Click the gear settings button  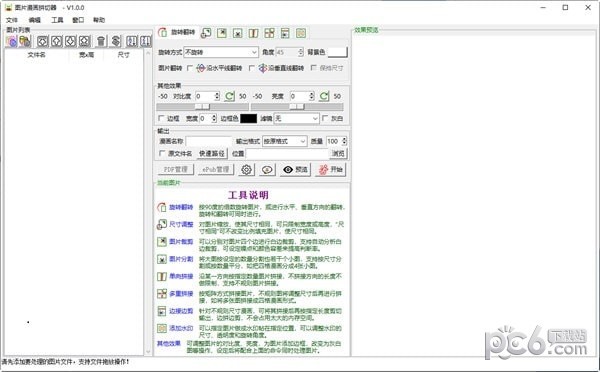click(246, 170)
